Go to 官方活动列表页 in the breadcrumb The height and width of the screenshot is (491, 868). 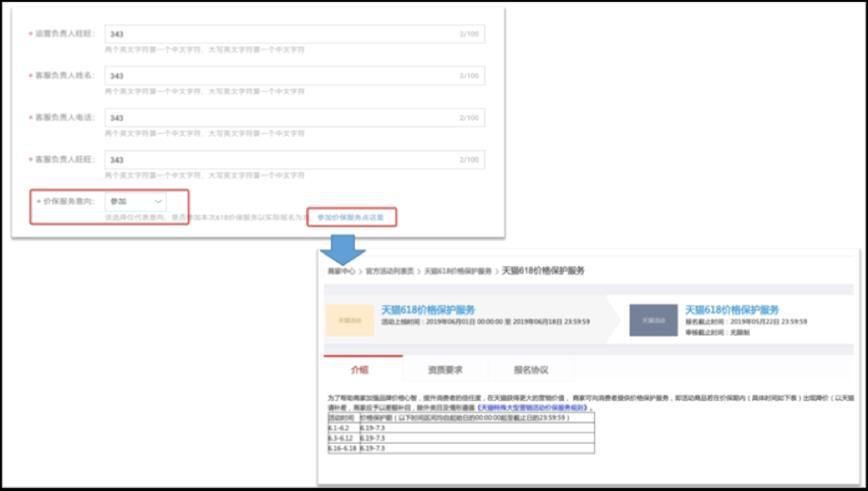click(389, 271)
